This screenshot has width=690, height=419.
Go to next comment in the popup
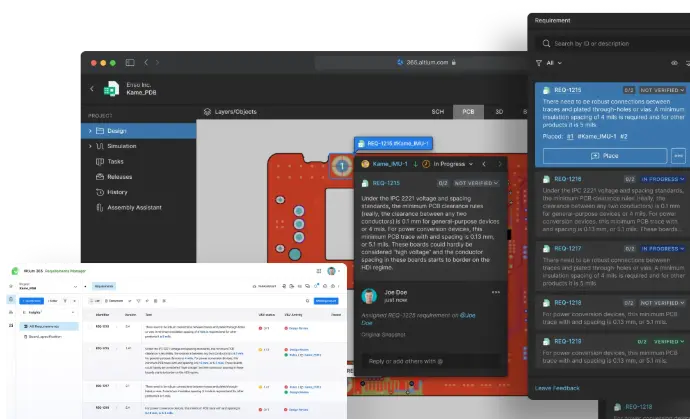(x=499, y=164)
